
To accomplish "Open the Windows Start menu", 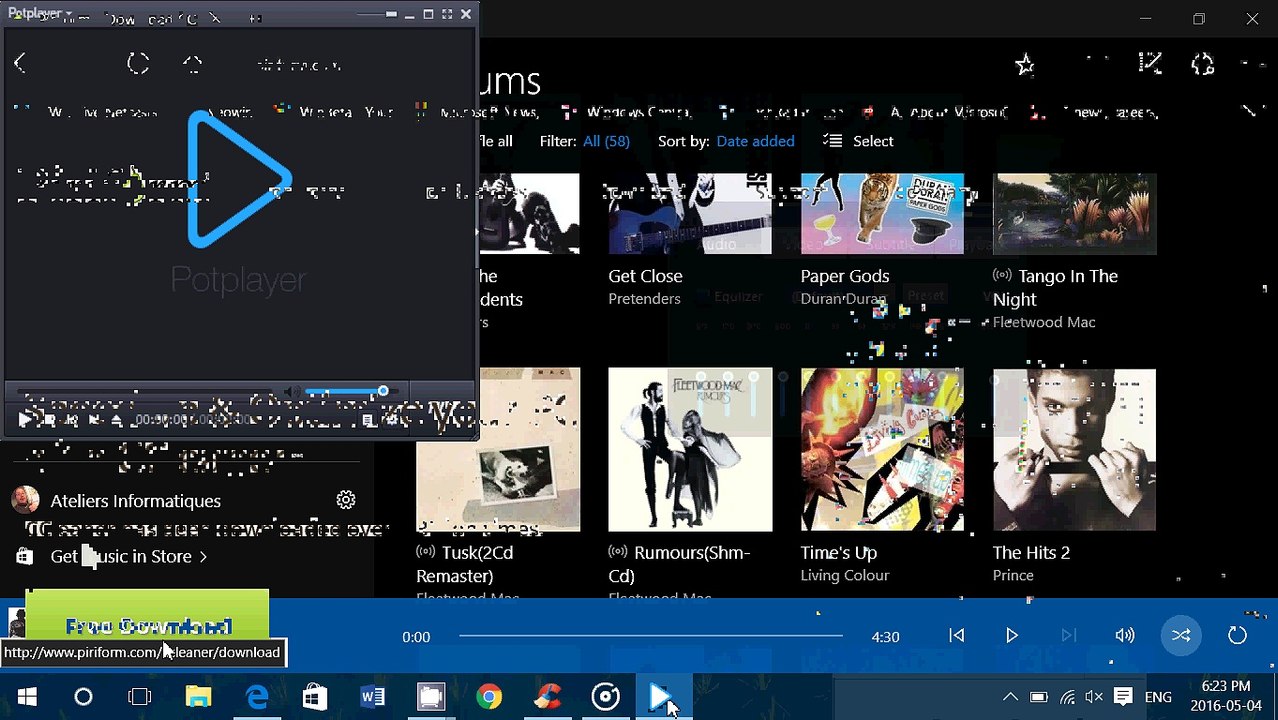I will (x=26, y=697).
